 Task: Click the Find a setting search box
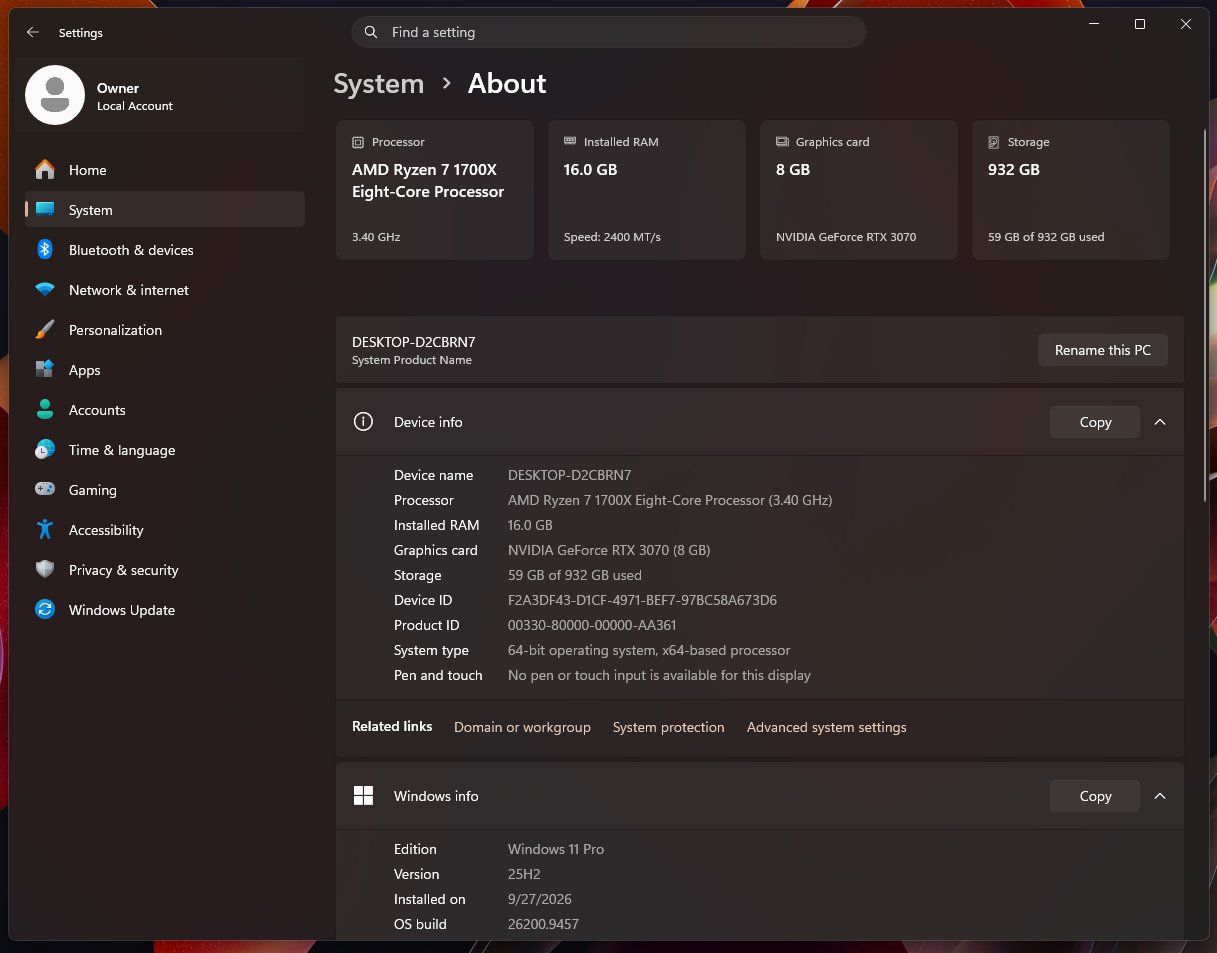608,32
